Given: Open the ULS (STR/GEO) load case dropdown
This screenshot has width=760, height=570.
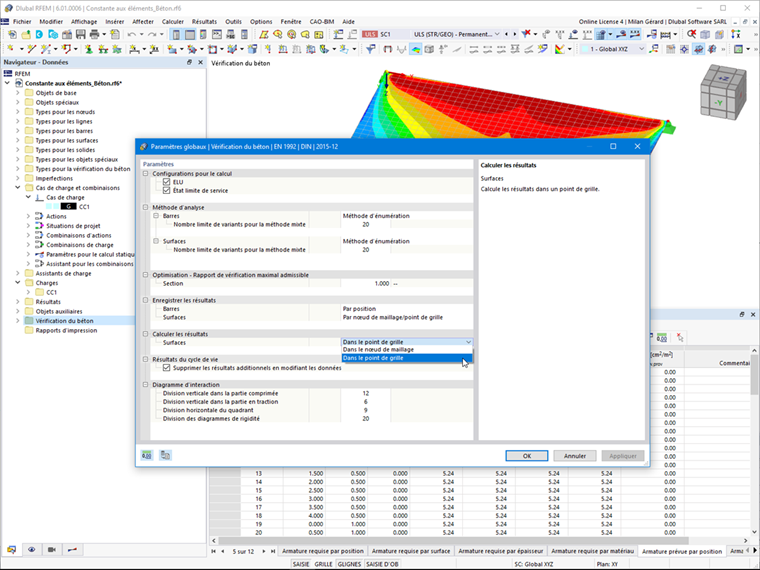Looking at the screenshot, I should click(x=456, y=34).
